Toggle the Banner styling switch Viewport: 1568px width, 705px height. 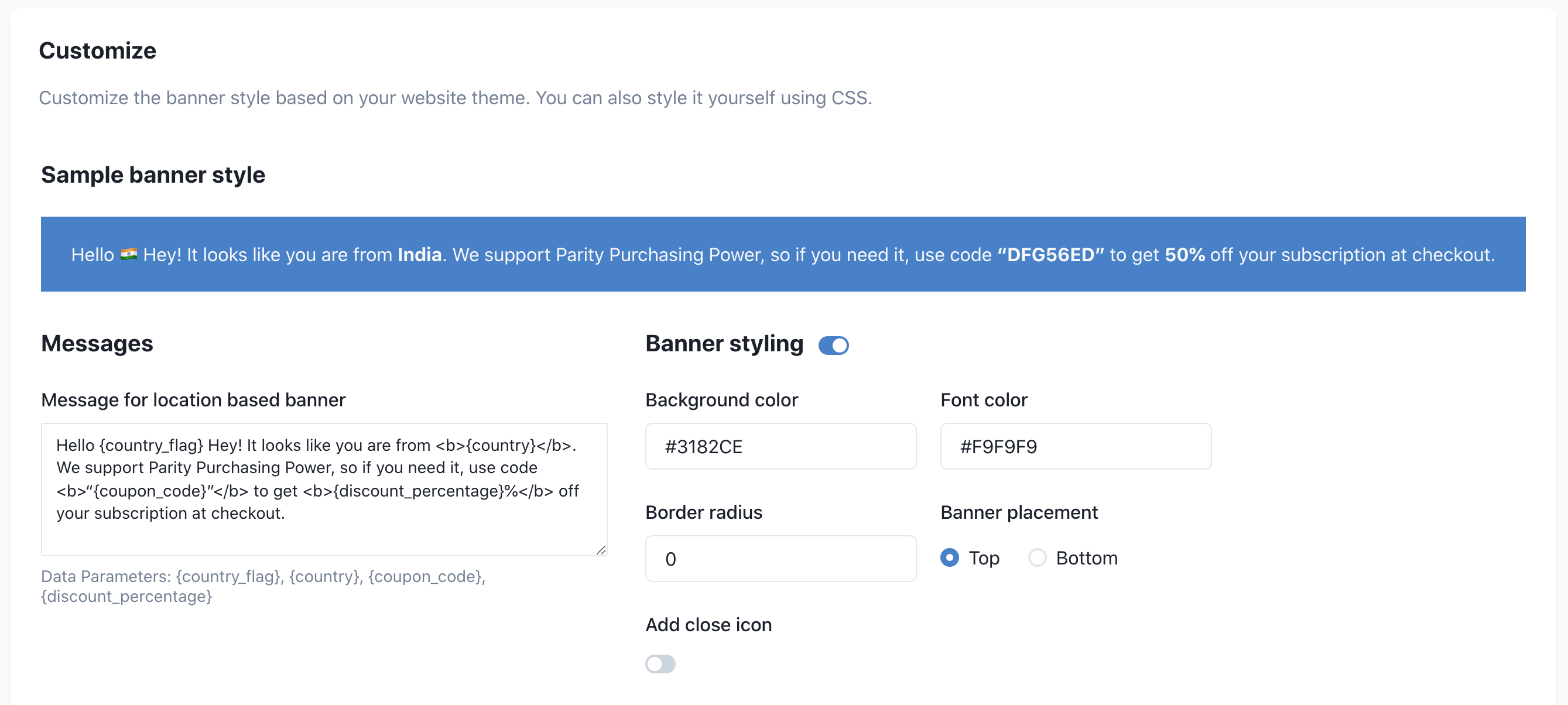[833, 345]
